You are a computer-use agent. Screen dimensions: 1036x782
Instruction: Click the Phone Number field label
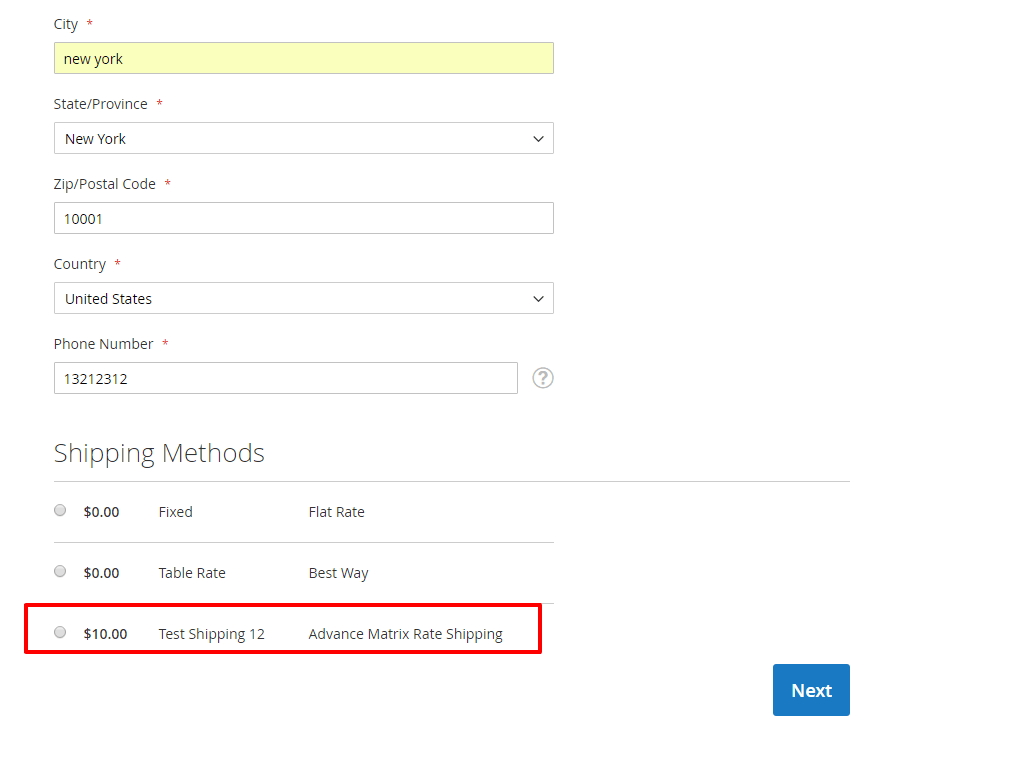coord(104,344)
